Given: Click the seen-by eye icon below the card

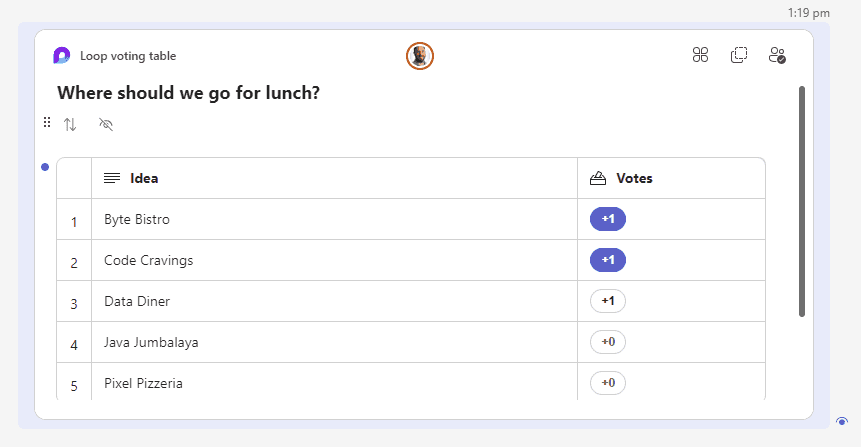Looking at the screenshot, I should pos(842,422).
